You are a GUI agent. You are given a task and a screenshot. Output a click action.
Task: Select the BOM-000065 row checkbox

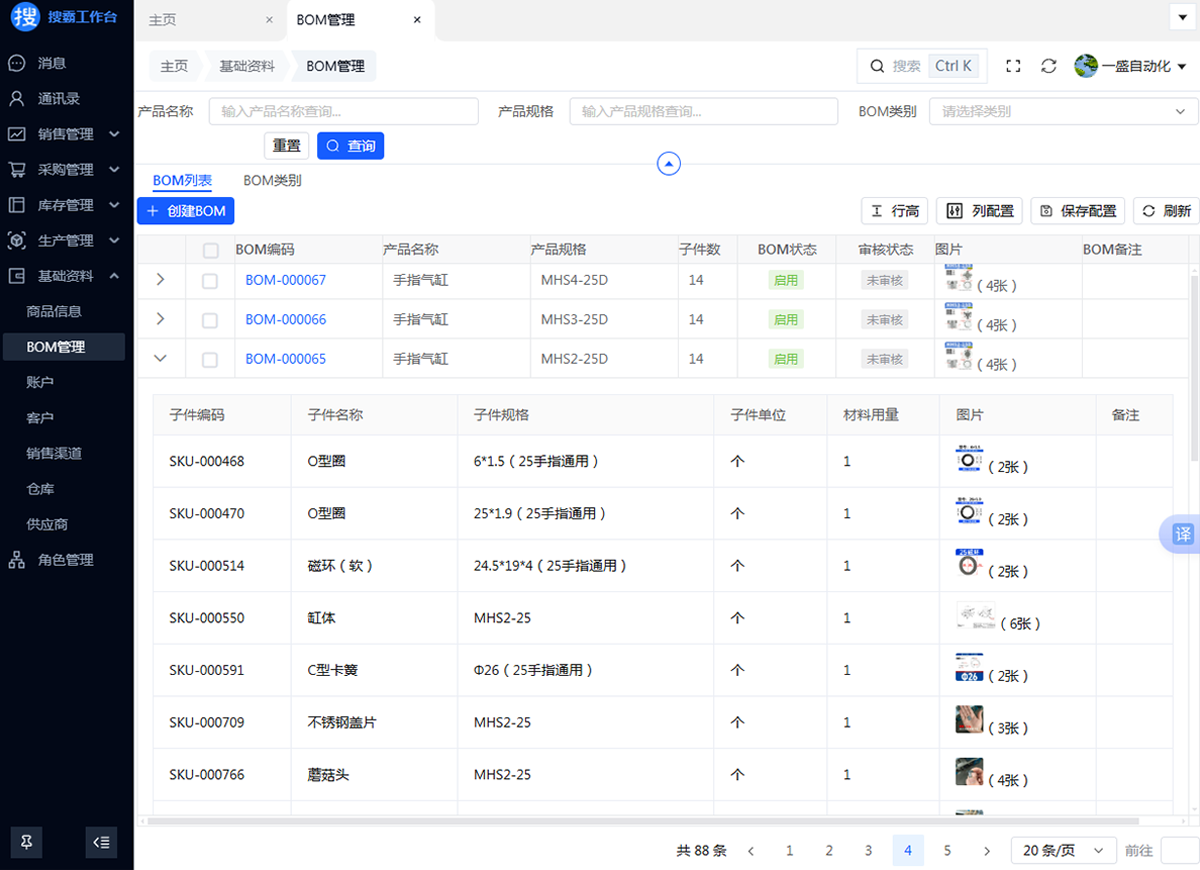[210, 360]
